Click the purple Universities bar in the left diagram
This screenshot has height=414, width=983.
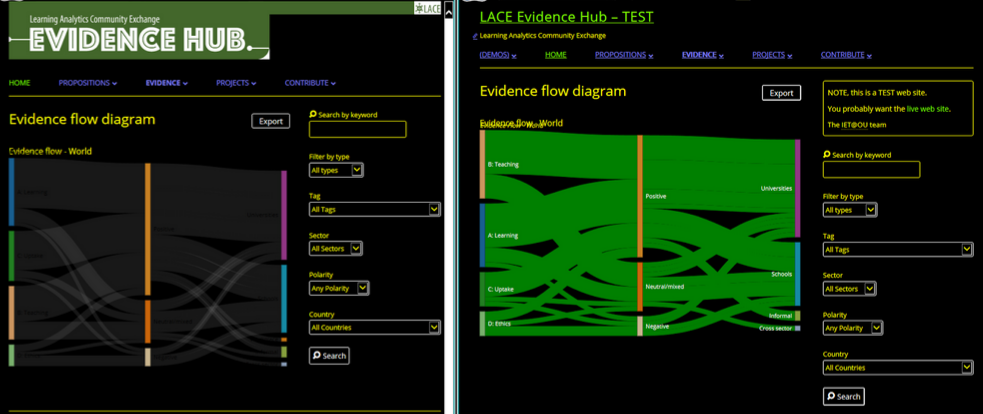[284, 215]
